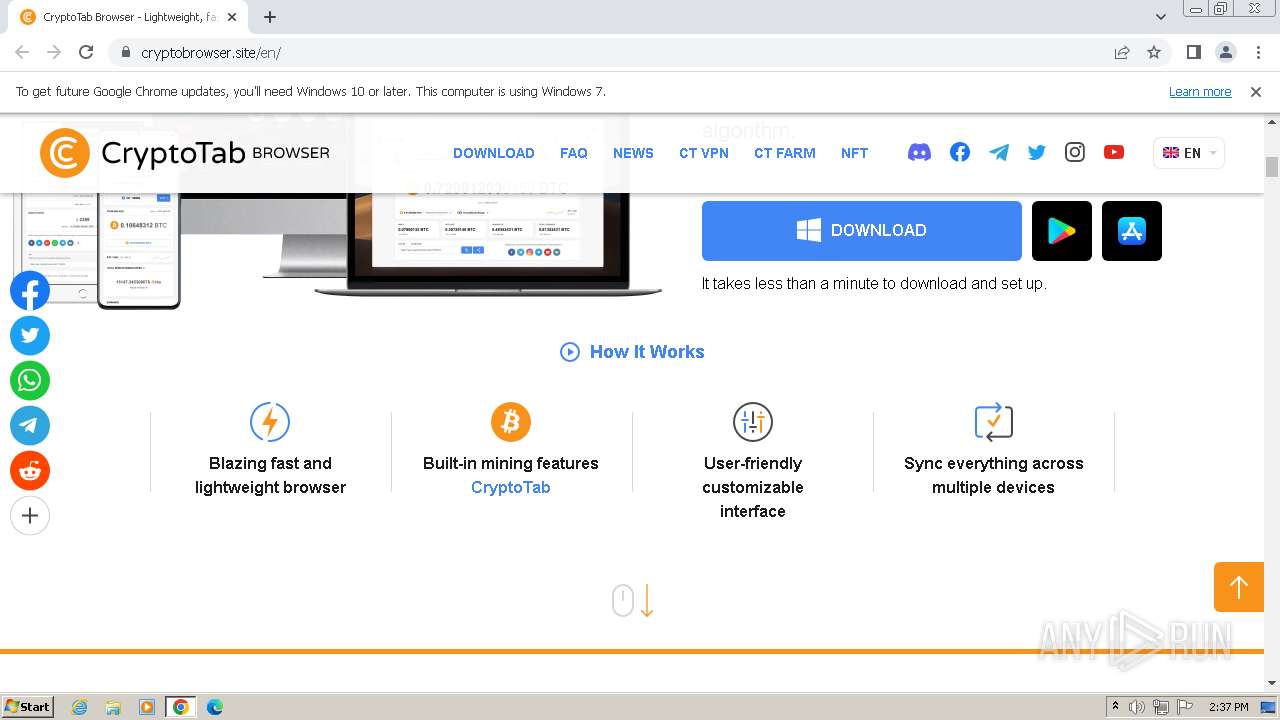Screen dimensions: 1280x720
Task: Dismiss the Chrome update notification bar
Action: tap(1256, 92)
